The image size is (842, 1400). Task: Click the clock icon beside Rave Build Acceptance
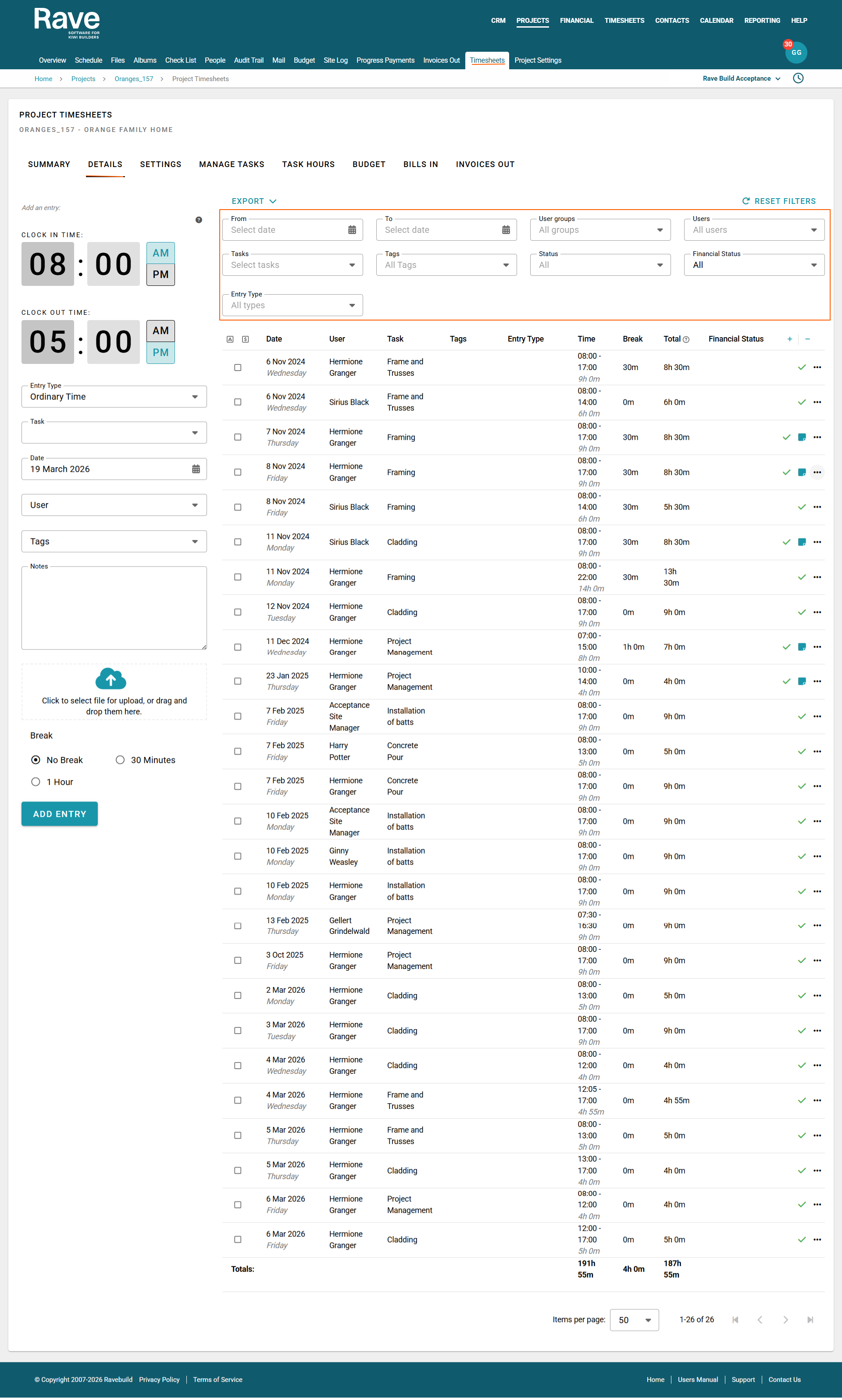[798, 78]
